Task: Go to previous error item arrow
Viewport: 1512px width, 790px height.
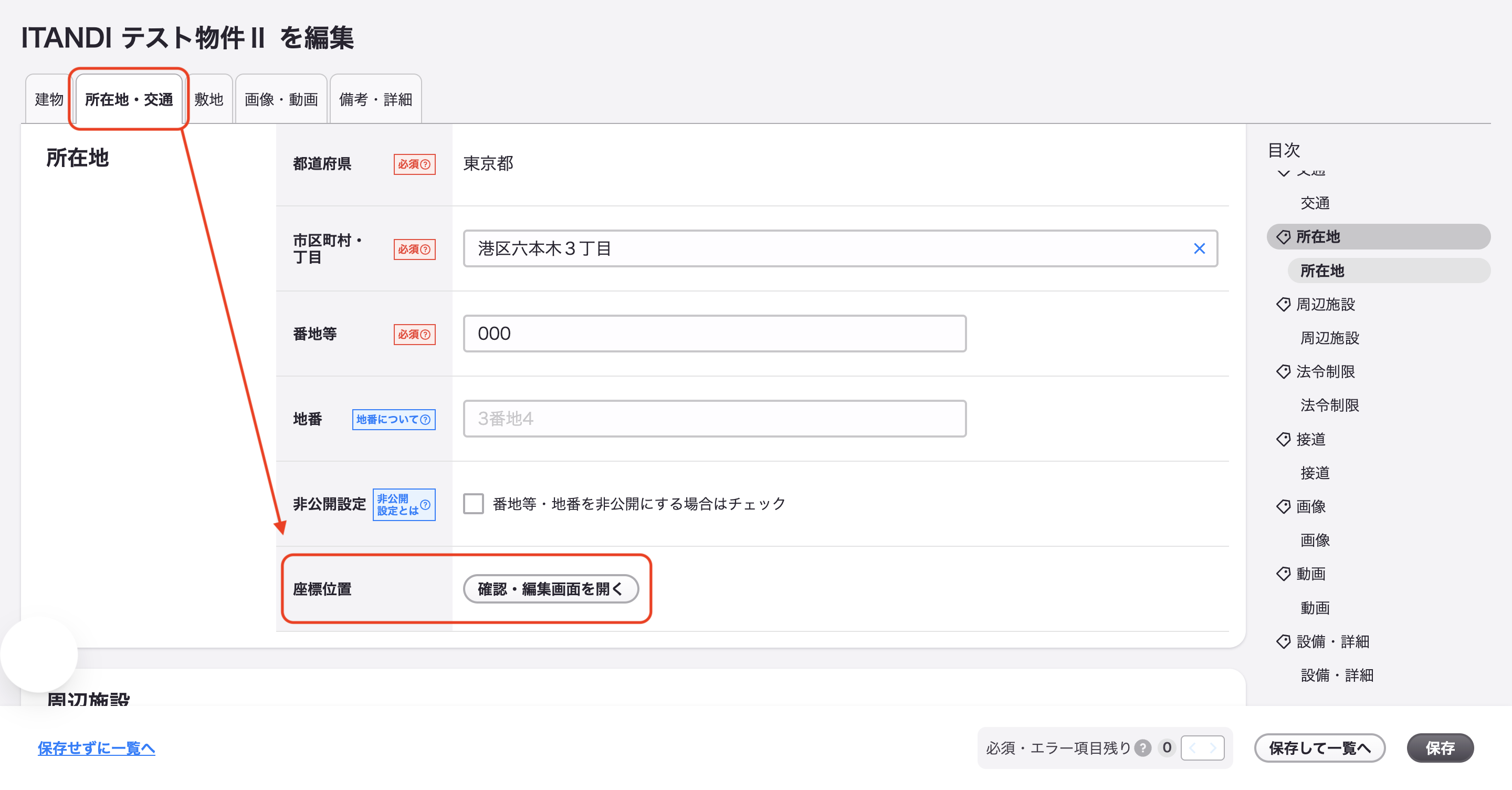Action: click(1192, 747)
